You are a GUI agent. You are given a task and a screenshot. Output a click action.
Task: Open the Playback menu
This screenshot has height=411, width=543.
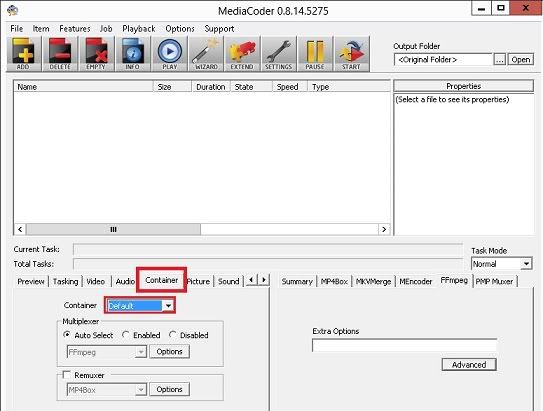[x=139, y=29]
